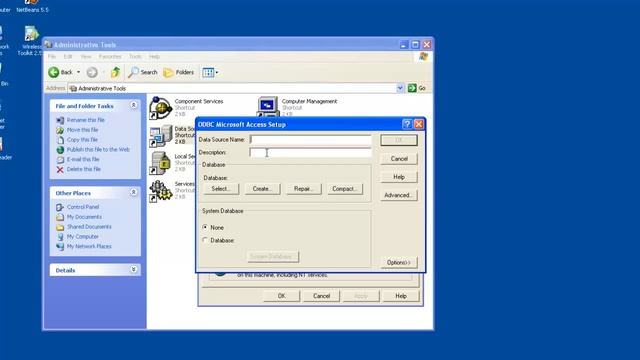Open the Tools menu

click(135, 56)
